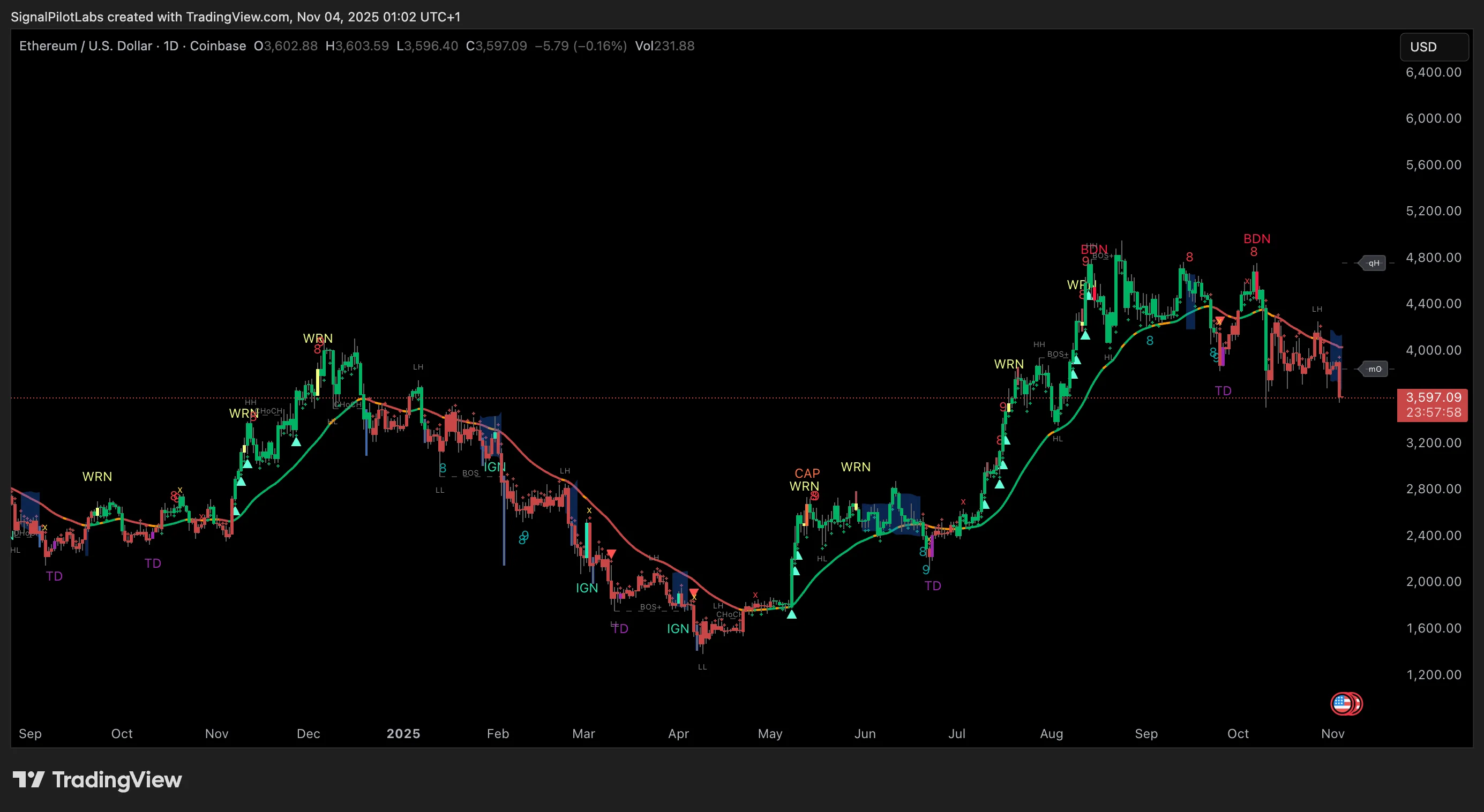The image size is (1484, 812).
Task: Click the qH price level label on the right scale
Action: 1374,262
